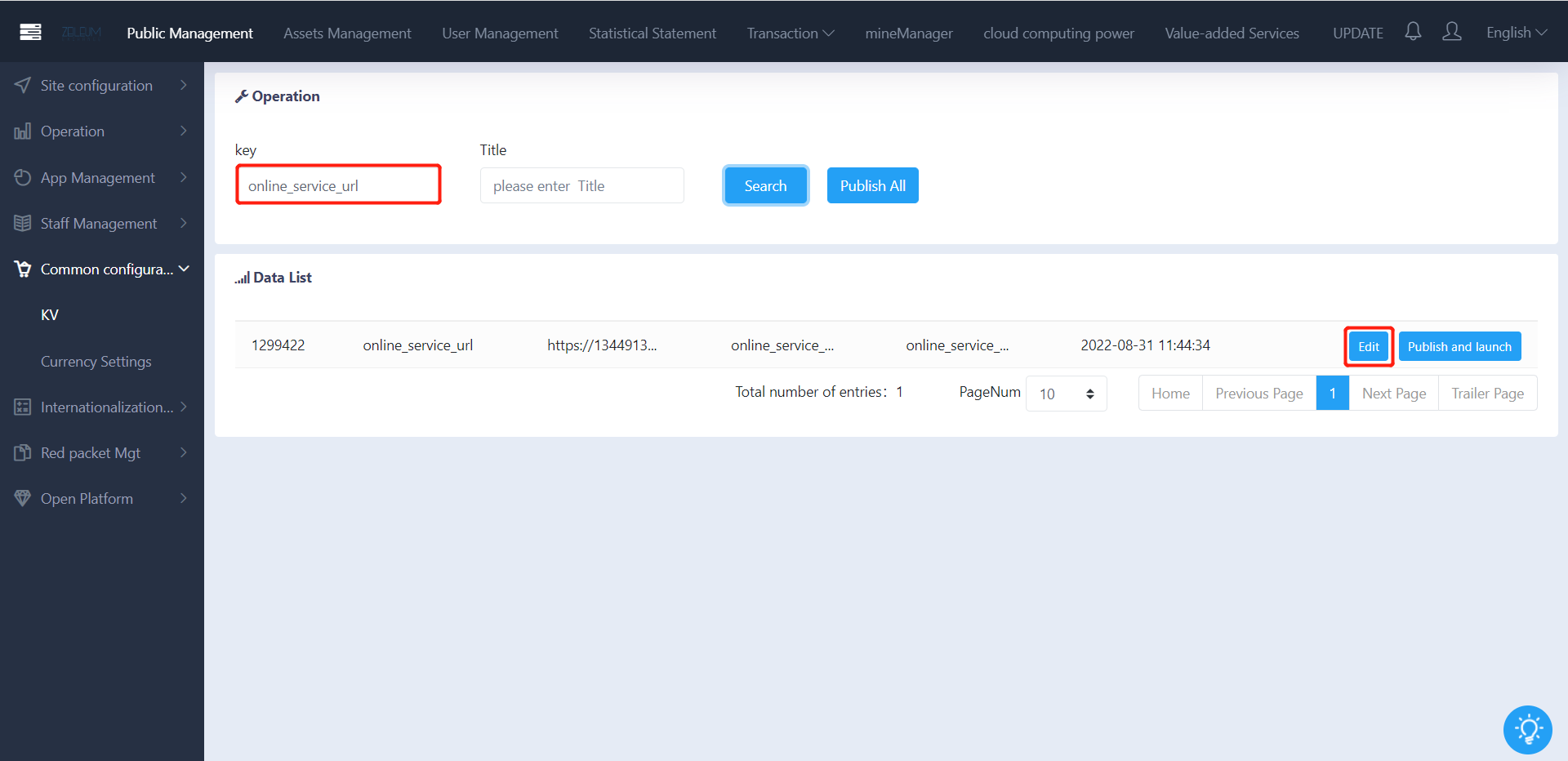The height and width of the screenshot is (761, 1568).
Task: Click the Open Platform diamond icon
Action: click(23, 498)
